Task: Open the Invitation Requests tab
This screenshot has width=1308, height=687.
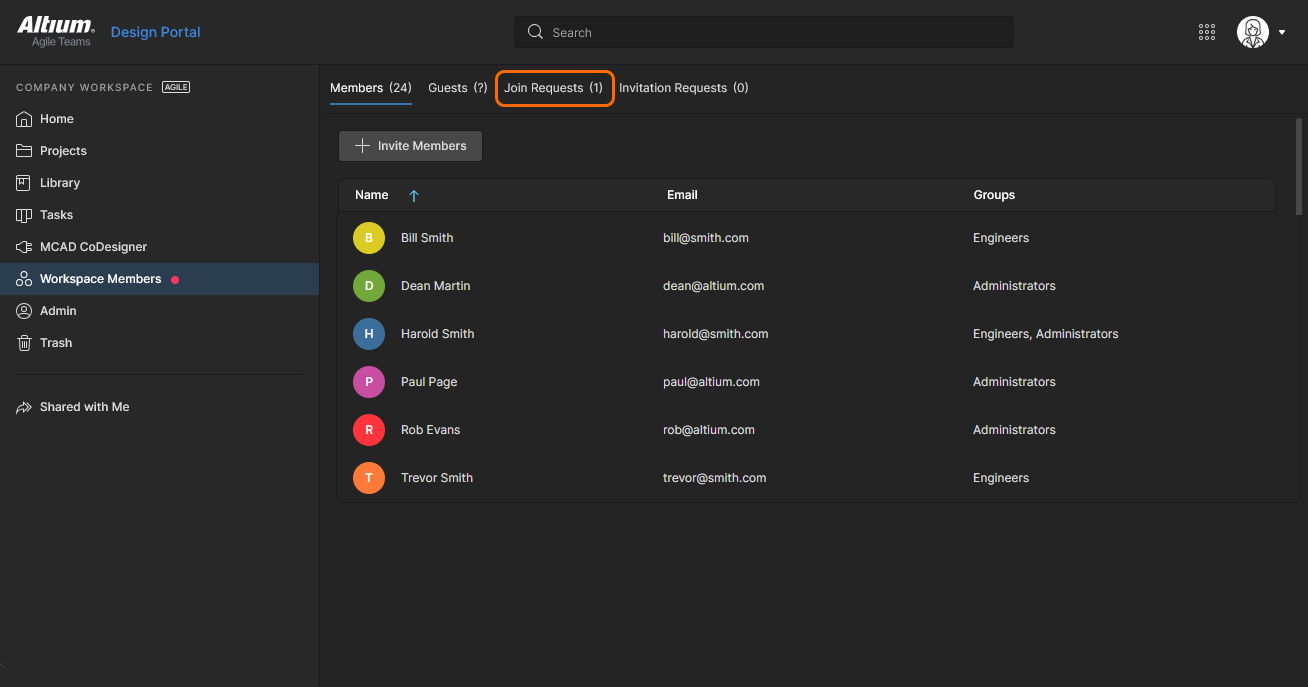Action: coord(683,88)
